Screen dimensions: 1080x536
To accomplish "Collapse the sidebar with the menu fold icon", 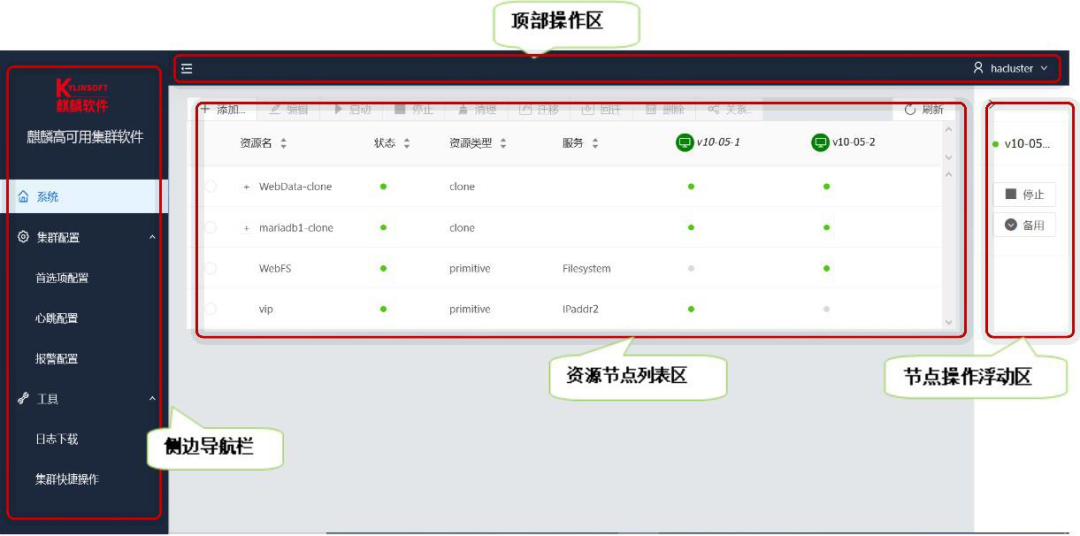I will point(187,69).
